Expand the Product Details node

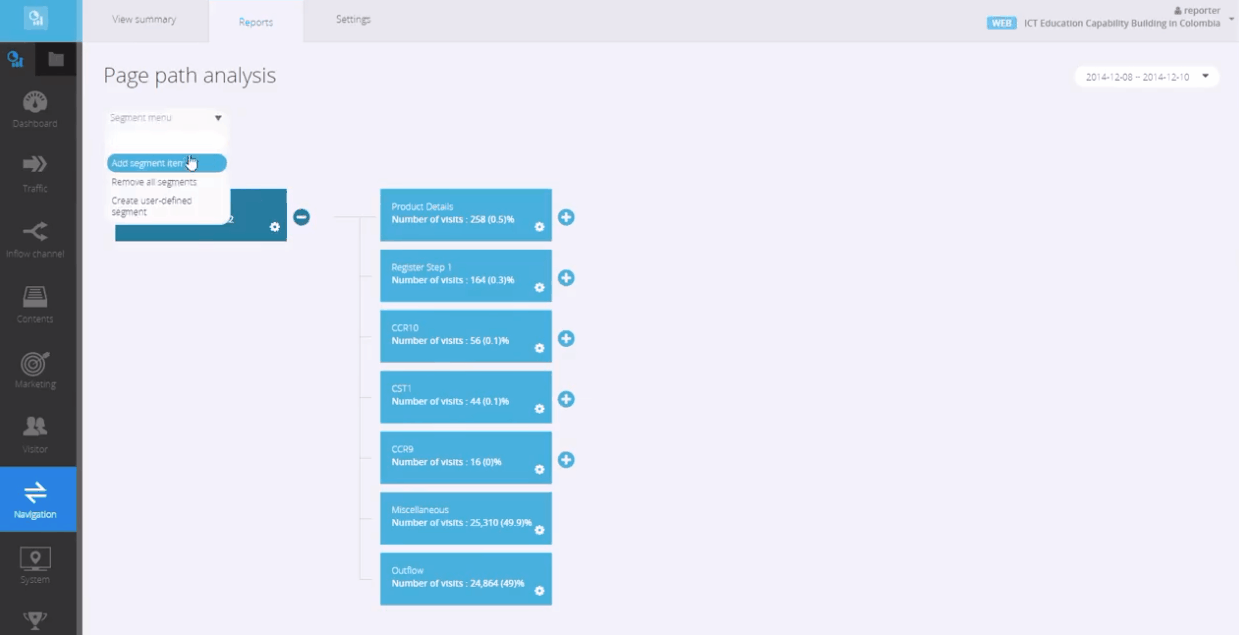[566, 217]
